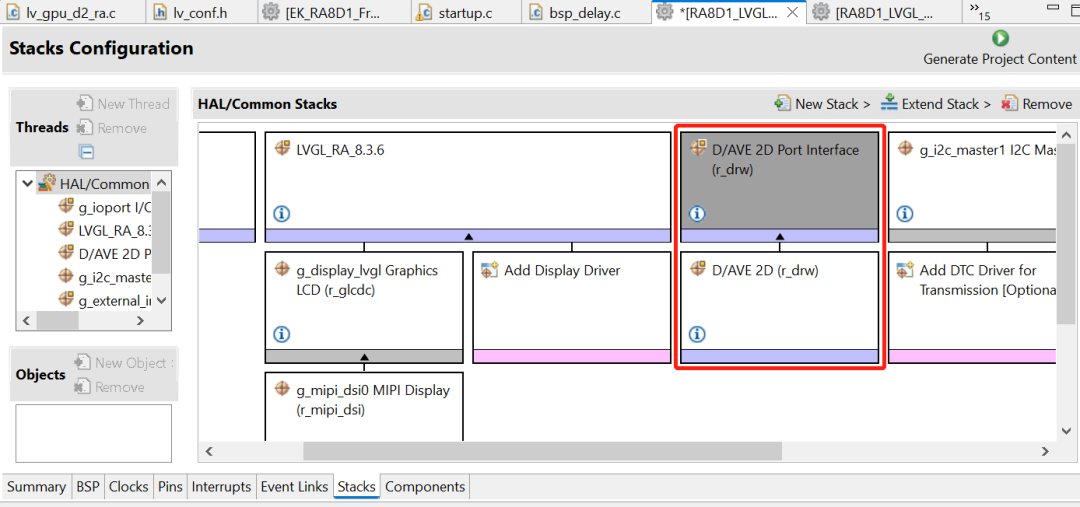Show the hidden editor tabs list (»15)

[979, 10]
